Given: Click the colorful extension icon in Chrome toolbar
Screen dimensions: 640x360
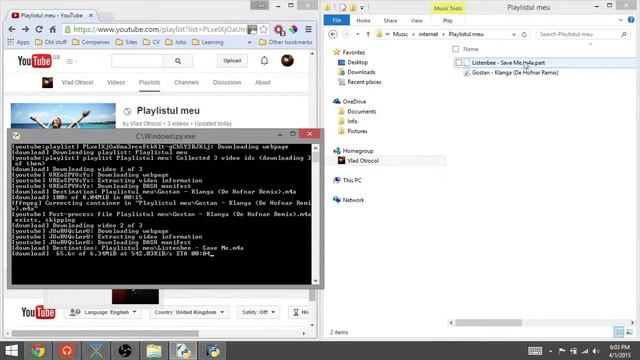Looking at the screenshot, I should pyautogui.click(x=293, y=29).
